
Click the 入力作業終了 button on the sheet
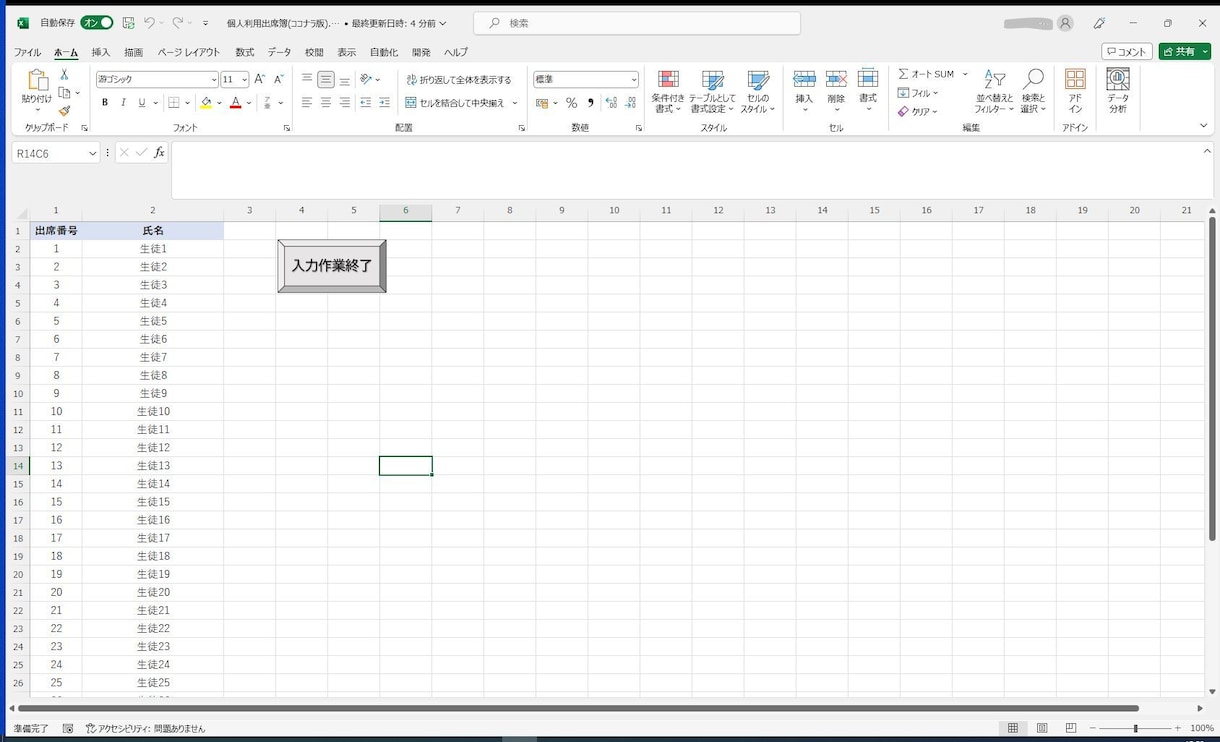tap(332, 266)
